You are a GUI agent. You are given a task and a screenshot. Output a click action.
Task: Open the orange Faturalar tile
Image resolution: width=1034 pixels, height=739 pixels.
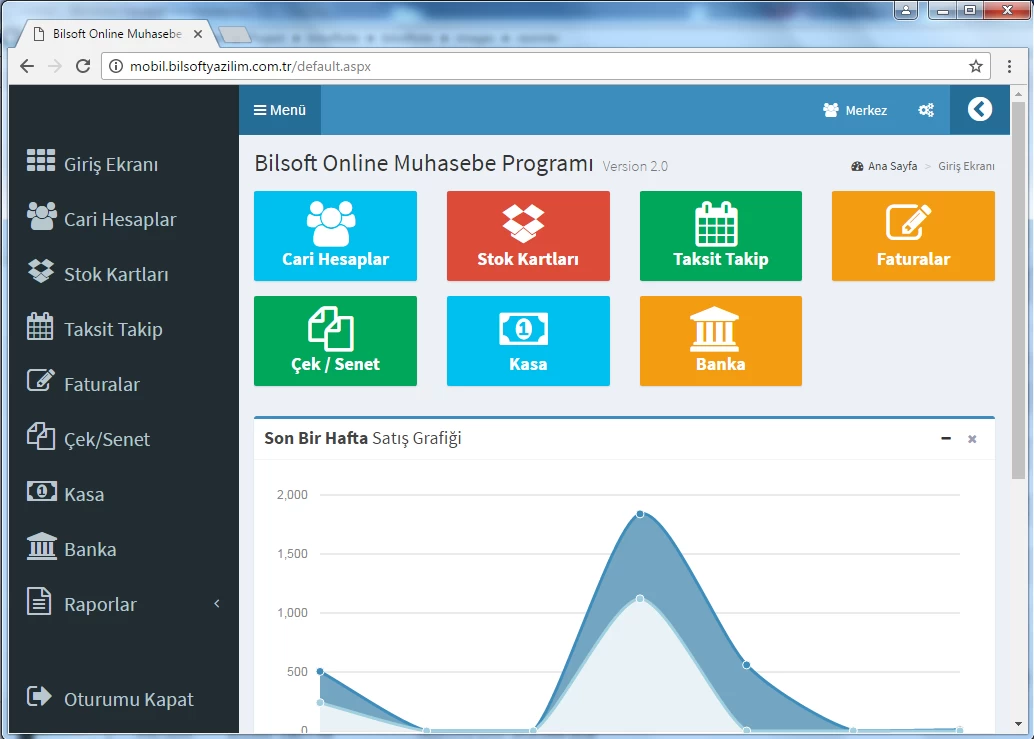(x=912, y=236)
